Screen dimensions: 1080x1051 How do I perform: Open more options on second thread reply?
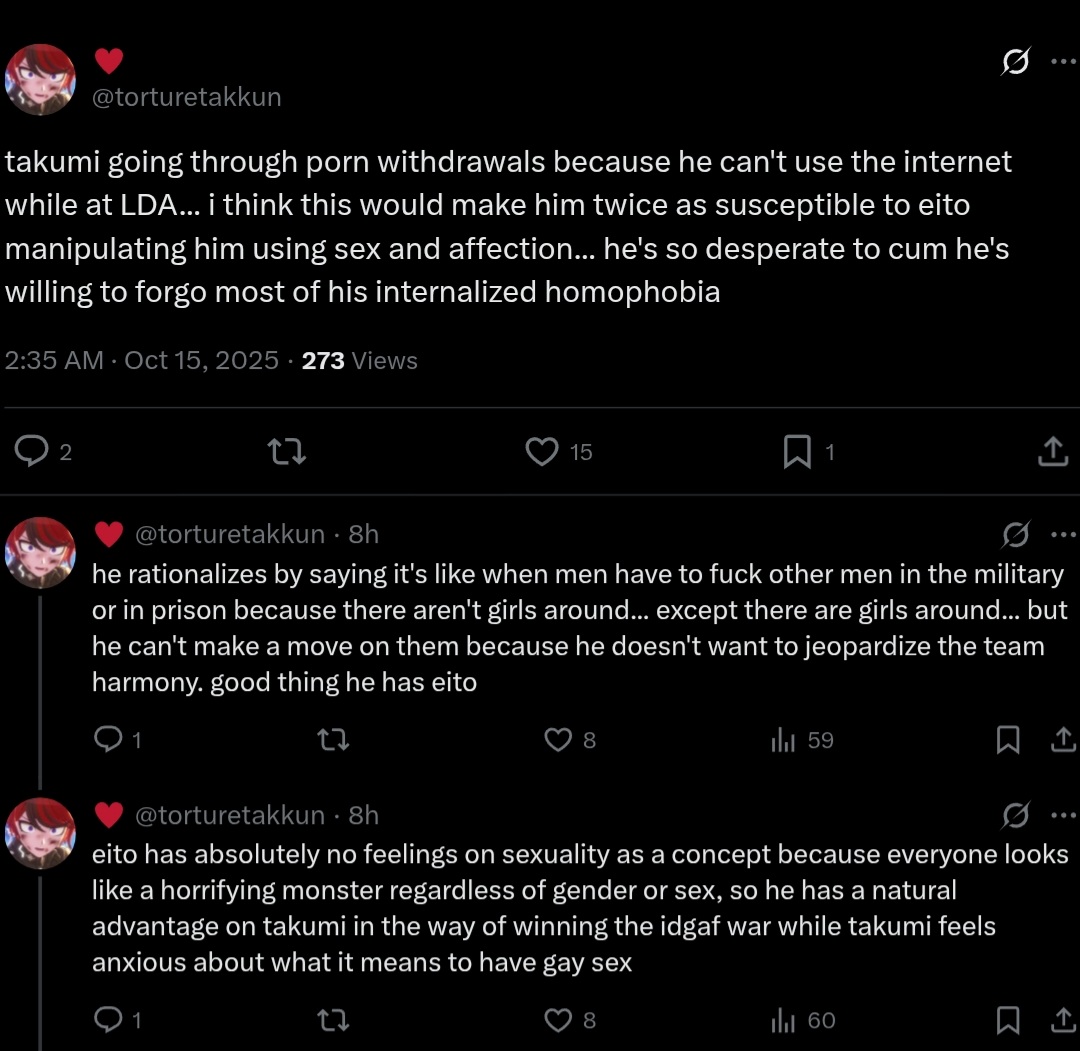coord(1063,815)
